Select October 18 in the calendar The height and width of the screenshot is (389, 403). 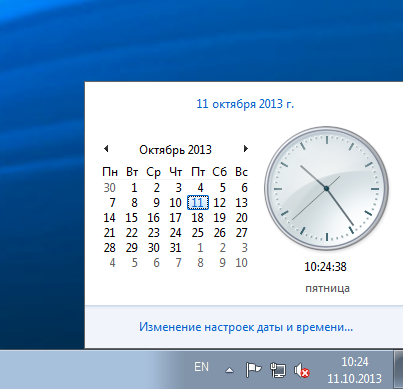(x=198, y=218)
